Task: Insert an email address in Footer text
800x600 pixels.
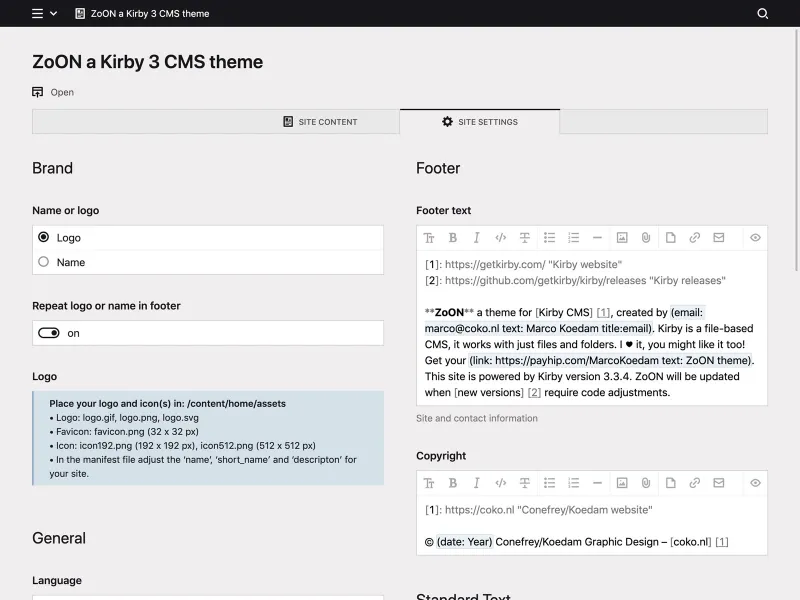Action: 718,237
